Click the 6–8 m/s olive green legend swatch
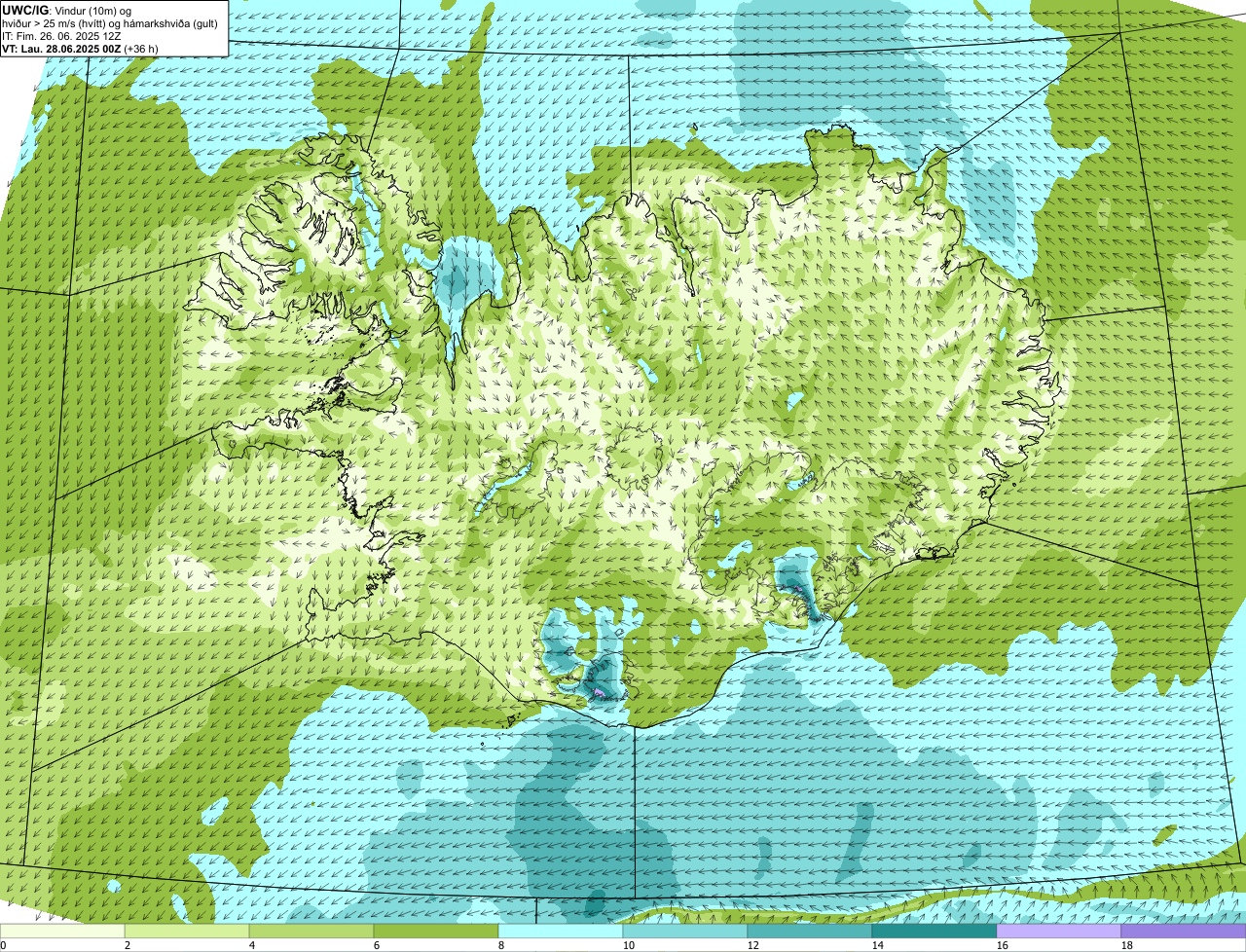This screenshot has height=952, width=1246. pyautogui.click(x=438, y=931)
